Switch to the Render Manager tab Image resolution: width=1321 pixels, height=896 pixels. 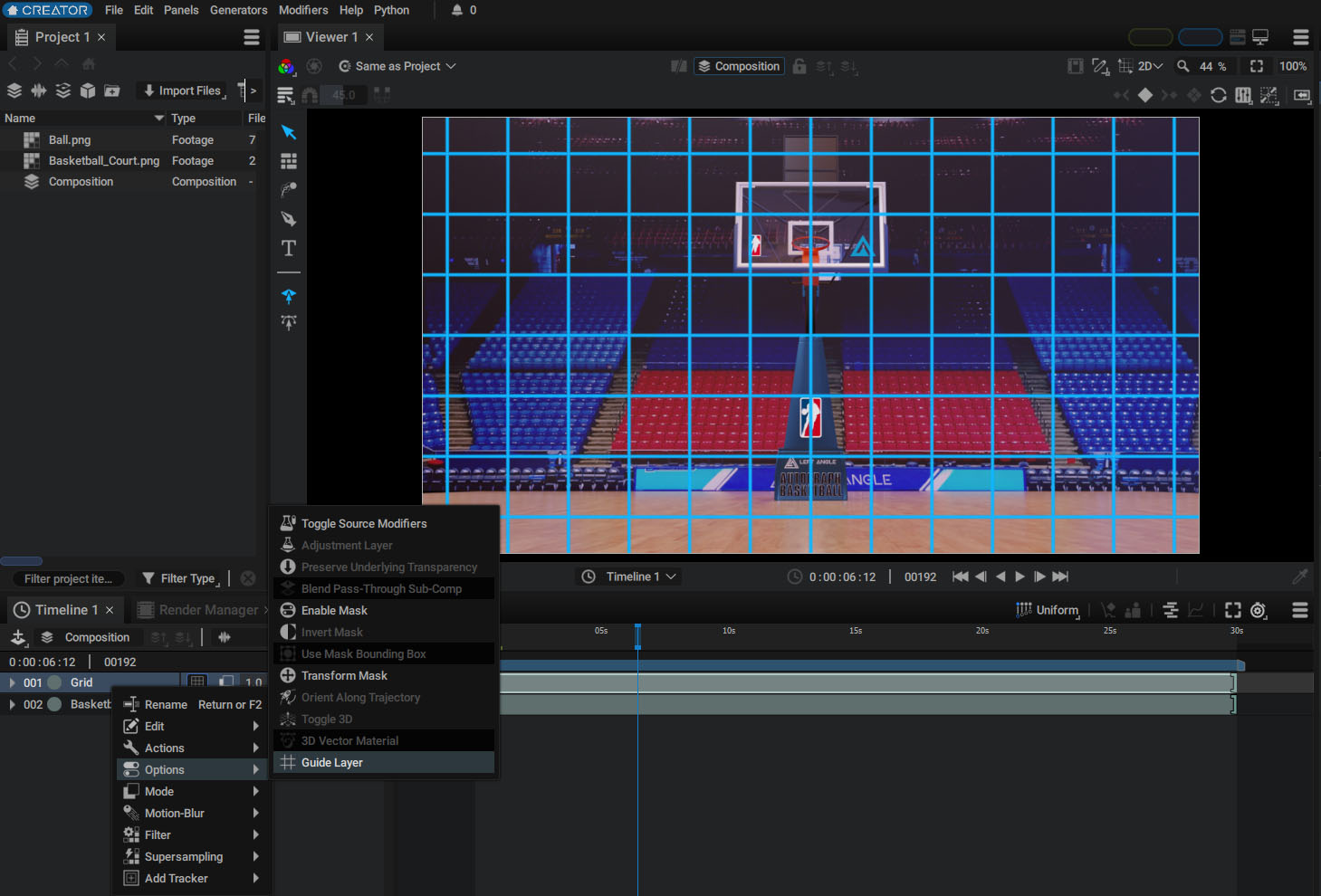point(199,610)
